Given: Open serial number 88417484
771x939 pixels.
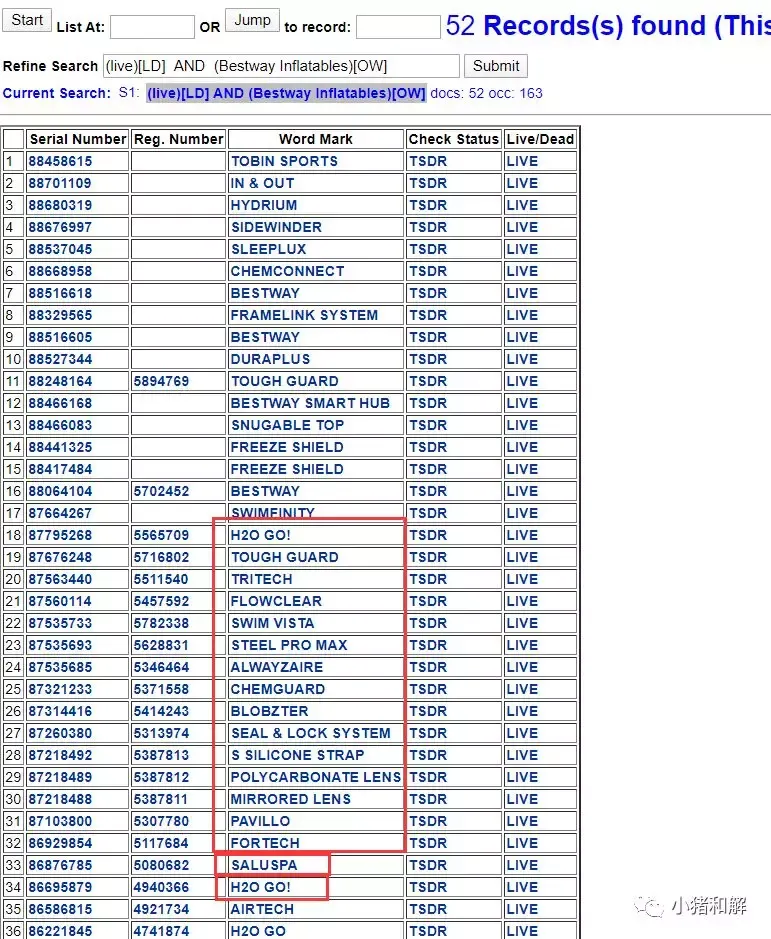Looking at the screenshot, I should pyautogui.click(x=60, y=470).
